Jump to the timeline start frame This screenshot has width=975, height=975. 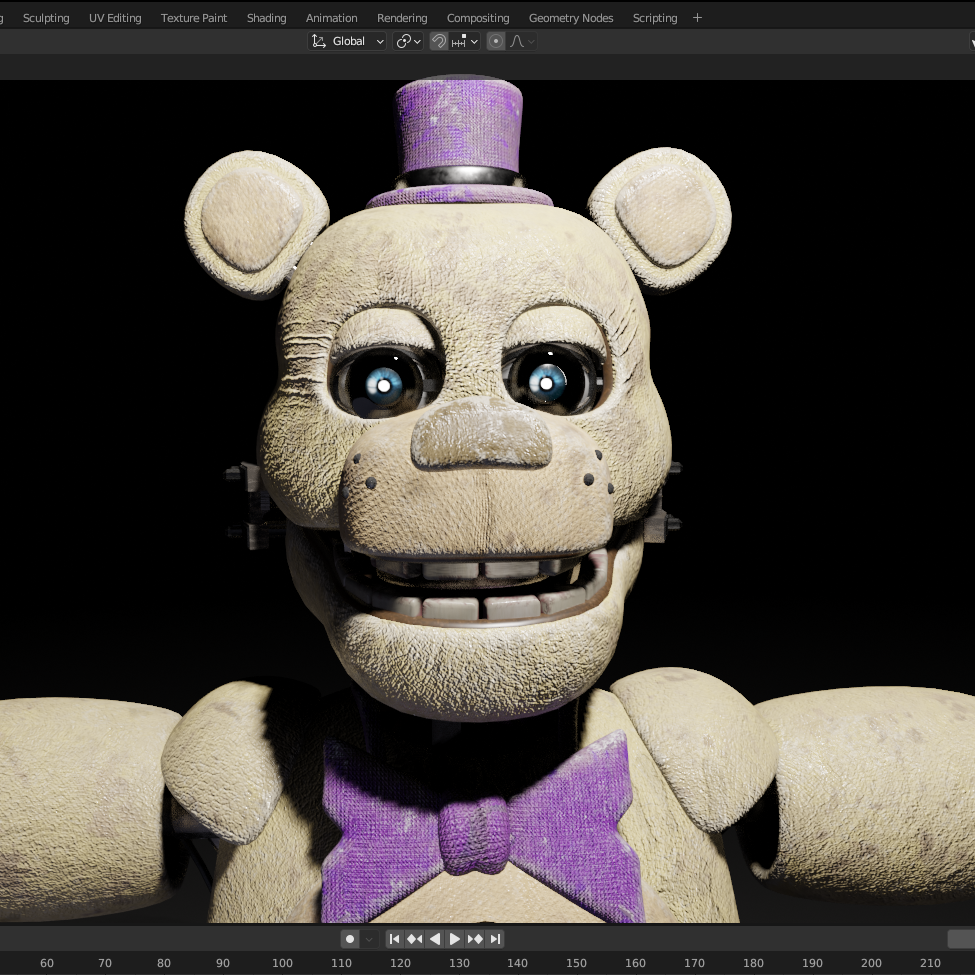395,939
